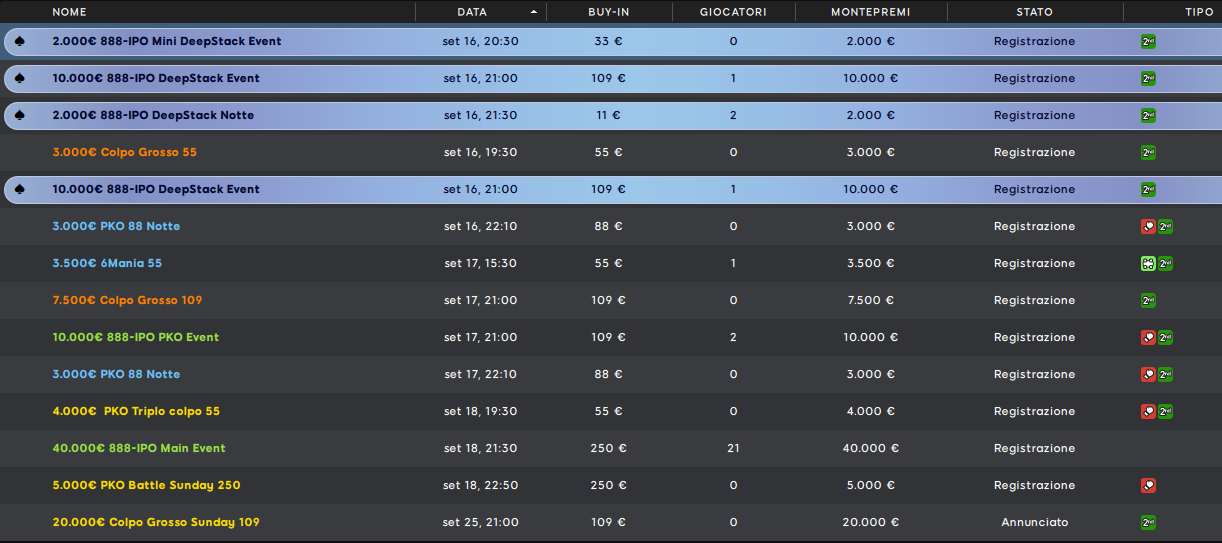The width and height of the screenshot is (1222, 543).
Task: Open the 3.000€ Colpo Grosso 55 tournament
Action: tap(124, 153)
